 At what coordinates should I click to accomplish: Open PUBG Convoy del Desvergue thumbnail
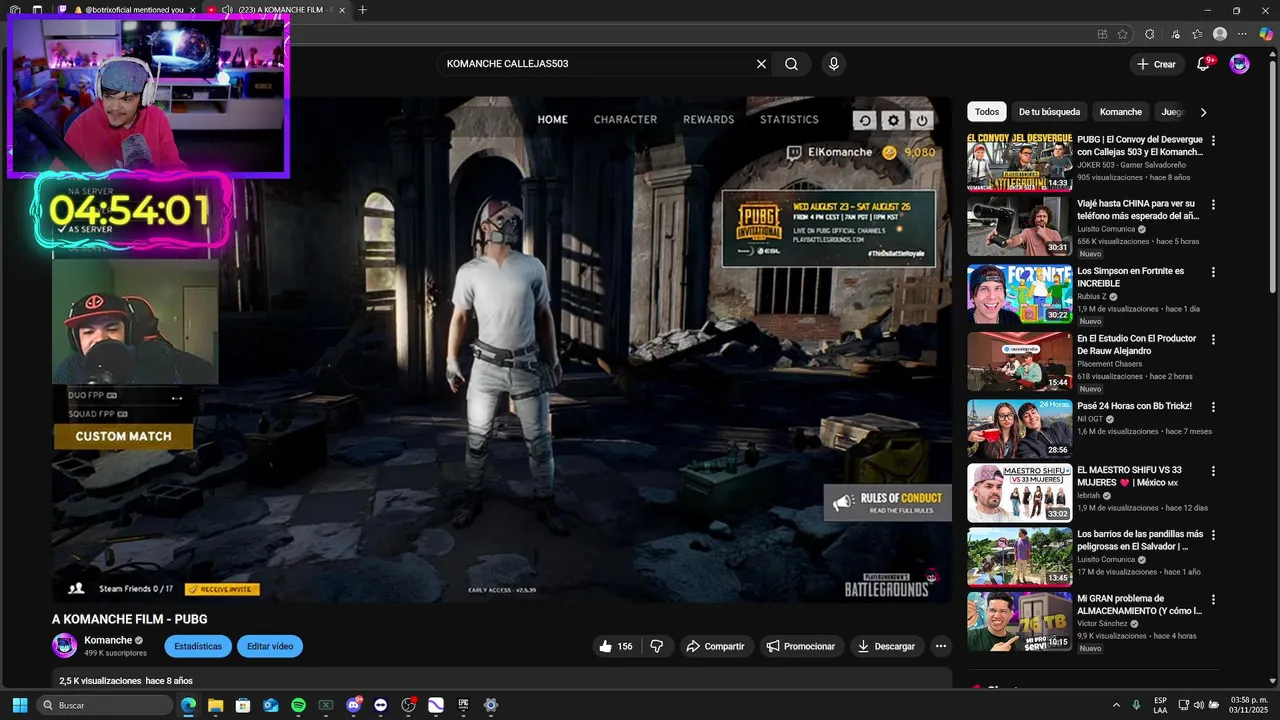pyautogui.click(x=1019, y=161)
